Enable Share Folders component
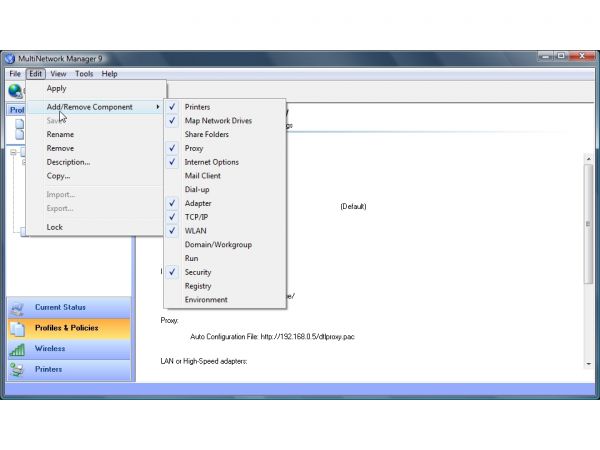The height and width of the screenshot is (450, 600). (225, 134)
